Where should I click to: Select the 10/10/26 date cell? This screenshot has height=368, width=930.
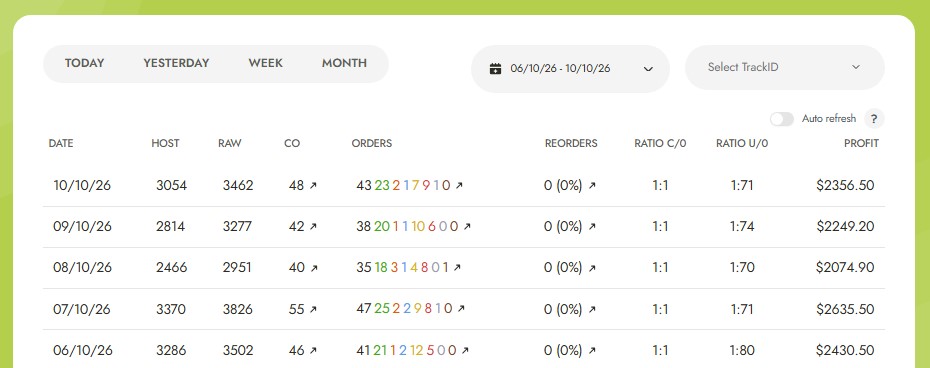[x=82, y=186]
